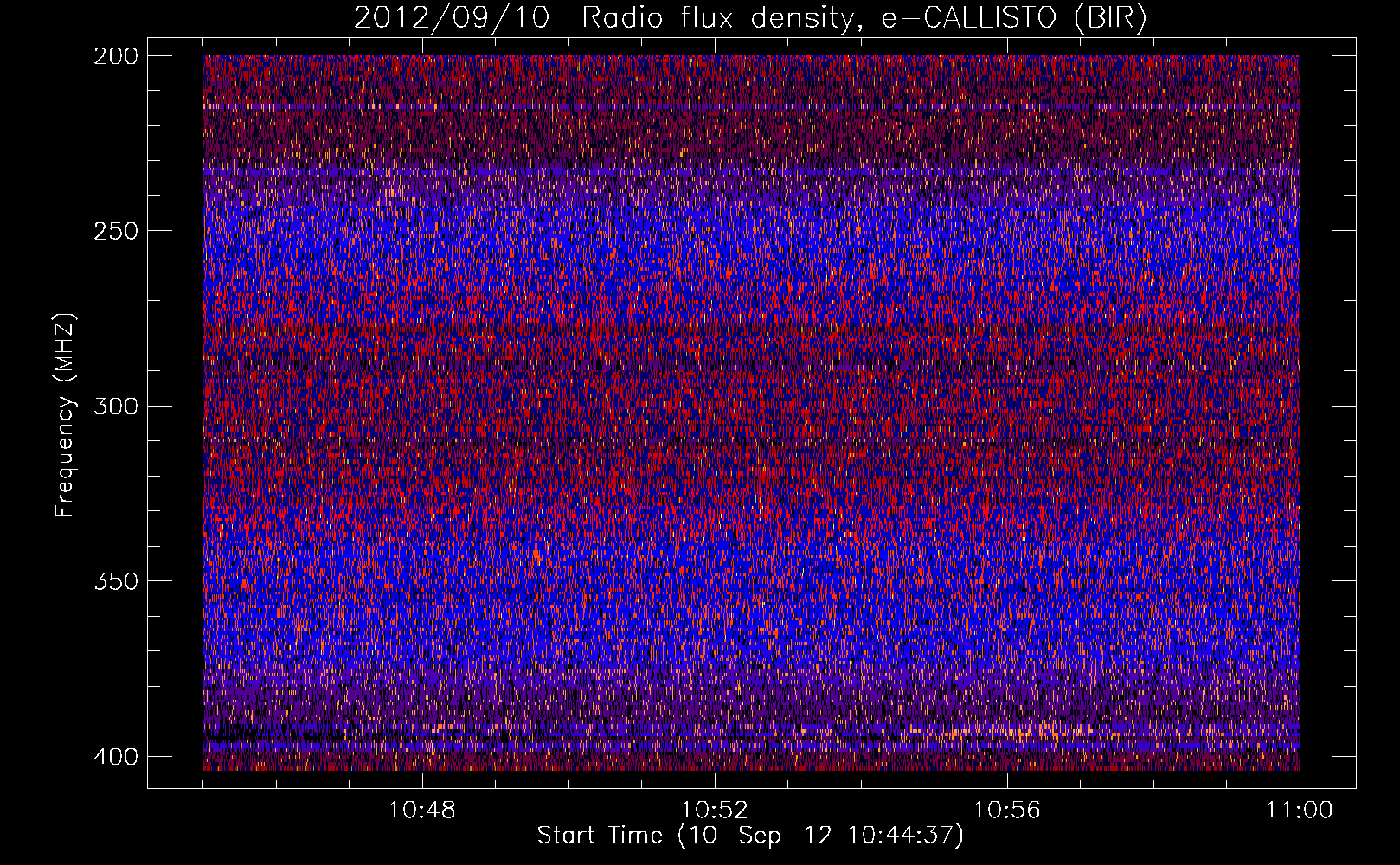Screen dimensions: 1400x865
Task: Click the 300 frequency tick label
Action: [115, 406]
